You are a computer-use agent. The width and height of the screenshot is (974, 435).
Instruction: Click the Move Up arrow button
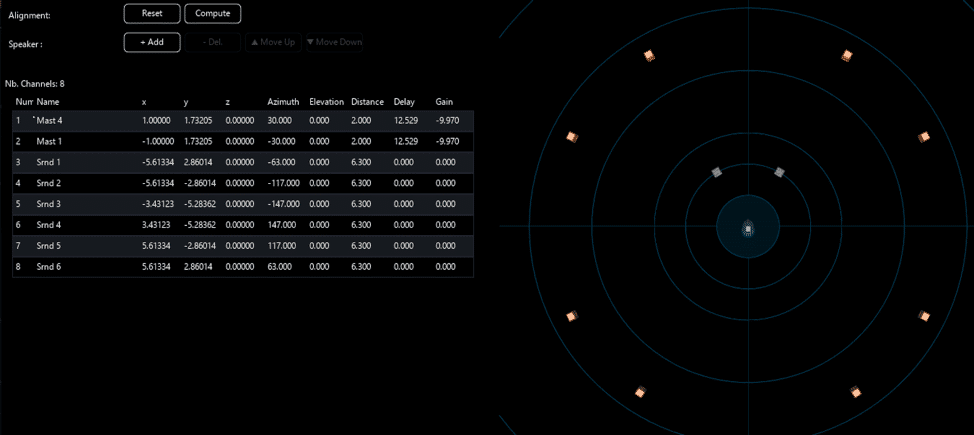pos(272,42)
